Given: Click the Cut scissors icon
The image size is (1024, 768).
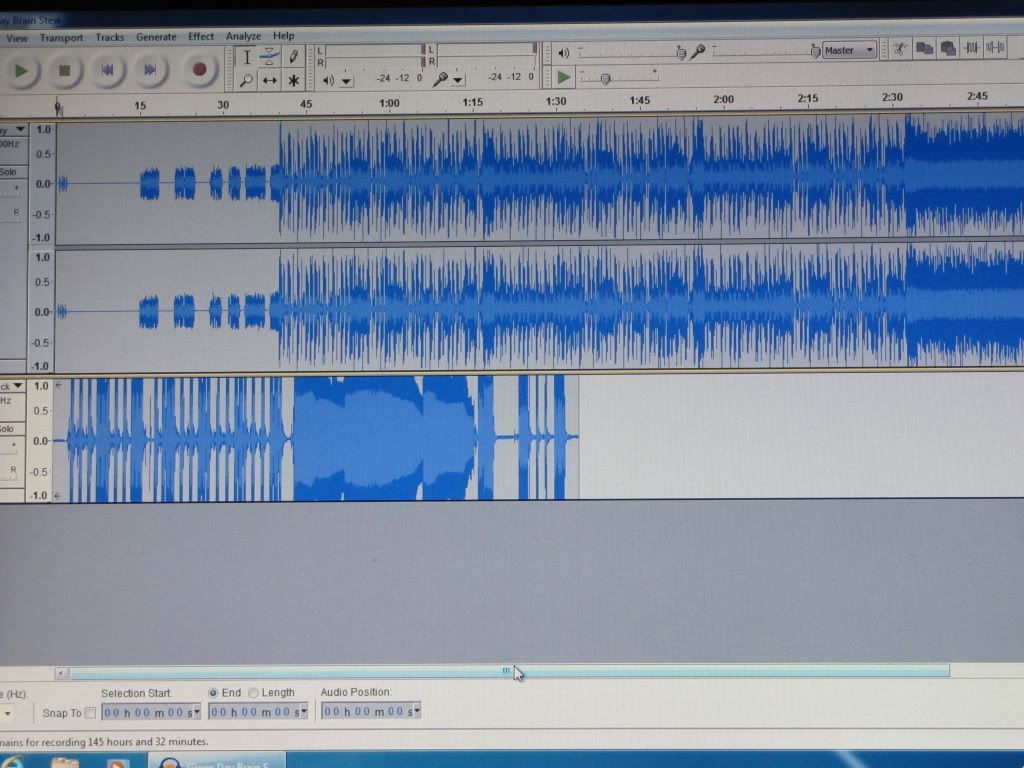Looking at the screenshot, I should (x=900, y=49).
